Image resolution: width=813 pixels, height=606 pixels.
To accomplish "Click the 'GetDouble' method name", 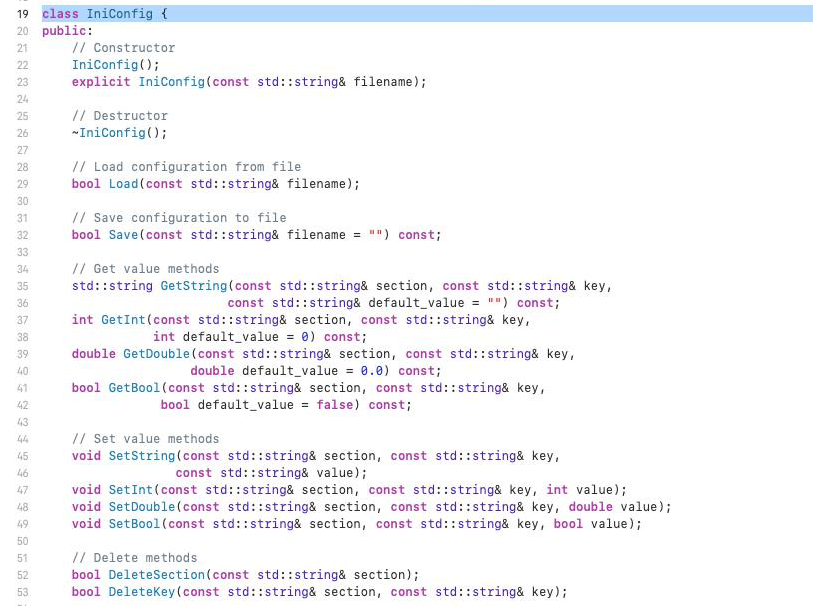I will point(157,354).
